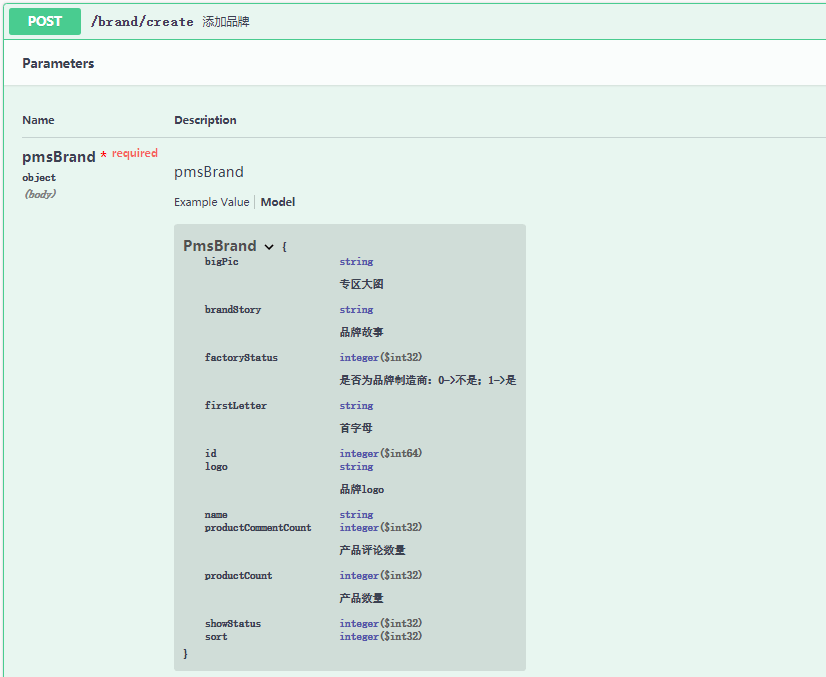Image resolution: width=826 pixels, height=677 pixels.
Task: Click the 添加品牌 endpoint summary
Action: [226, 22]
